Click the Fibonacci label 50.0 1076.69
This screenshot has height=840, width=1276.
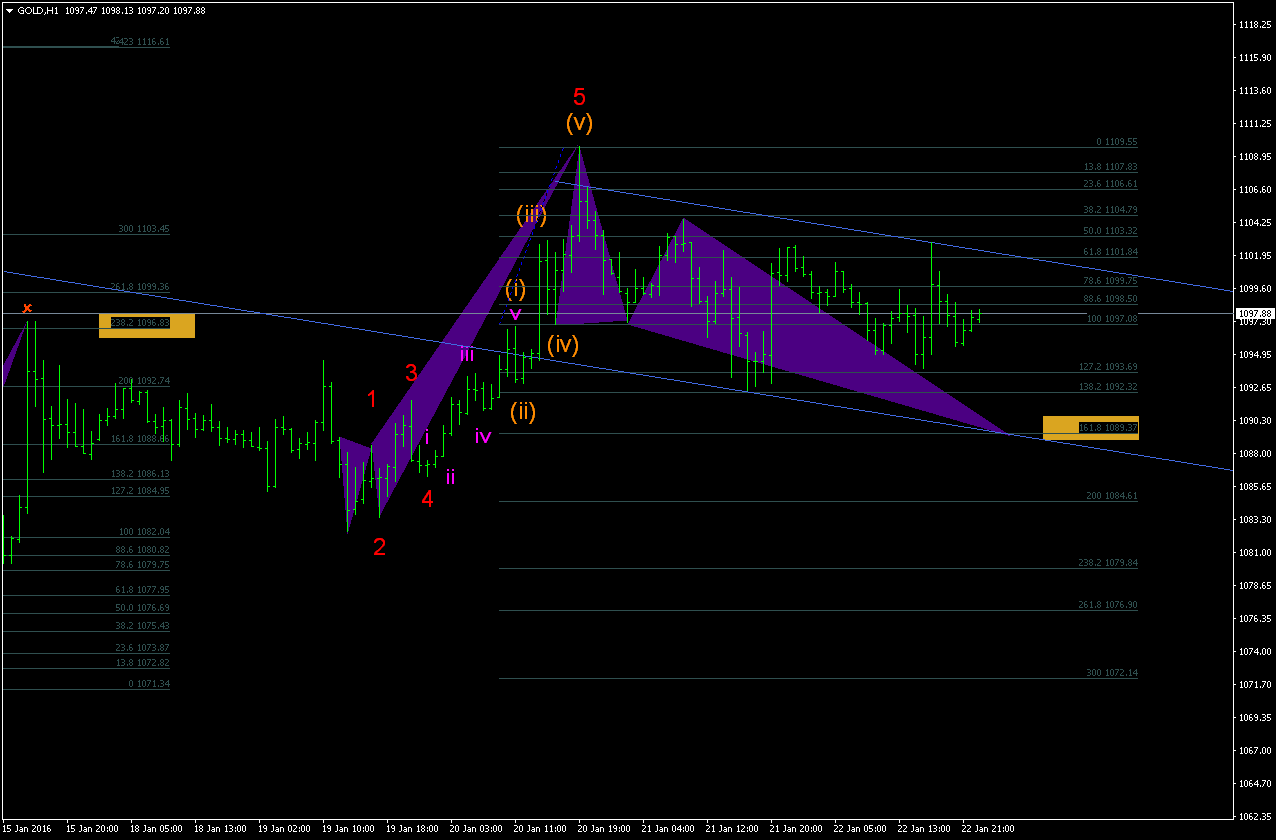pyautogui.click(x=142, y=608)
